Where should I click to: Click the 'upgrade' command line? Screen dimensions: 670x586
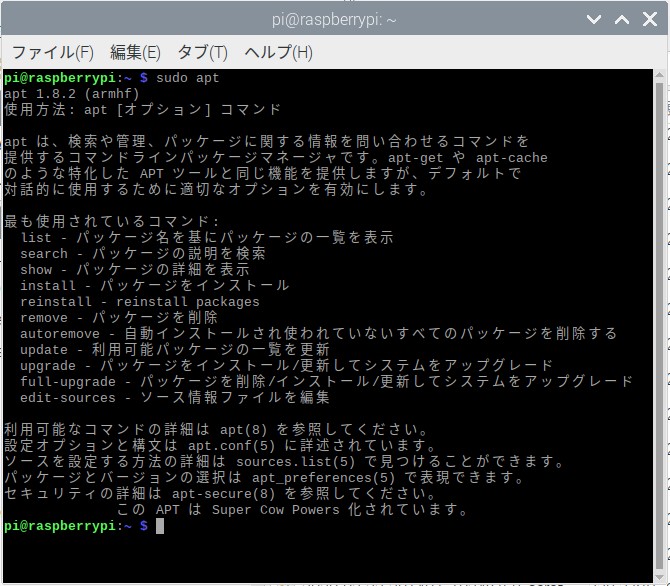(287, 365)
